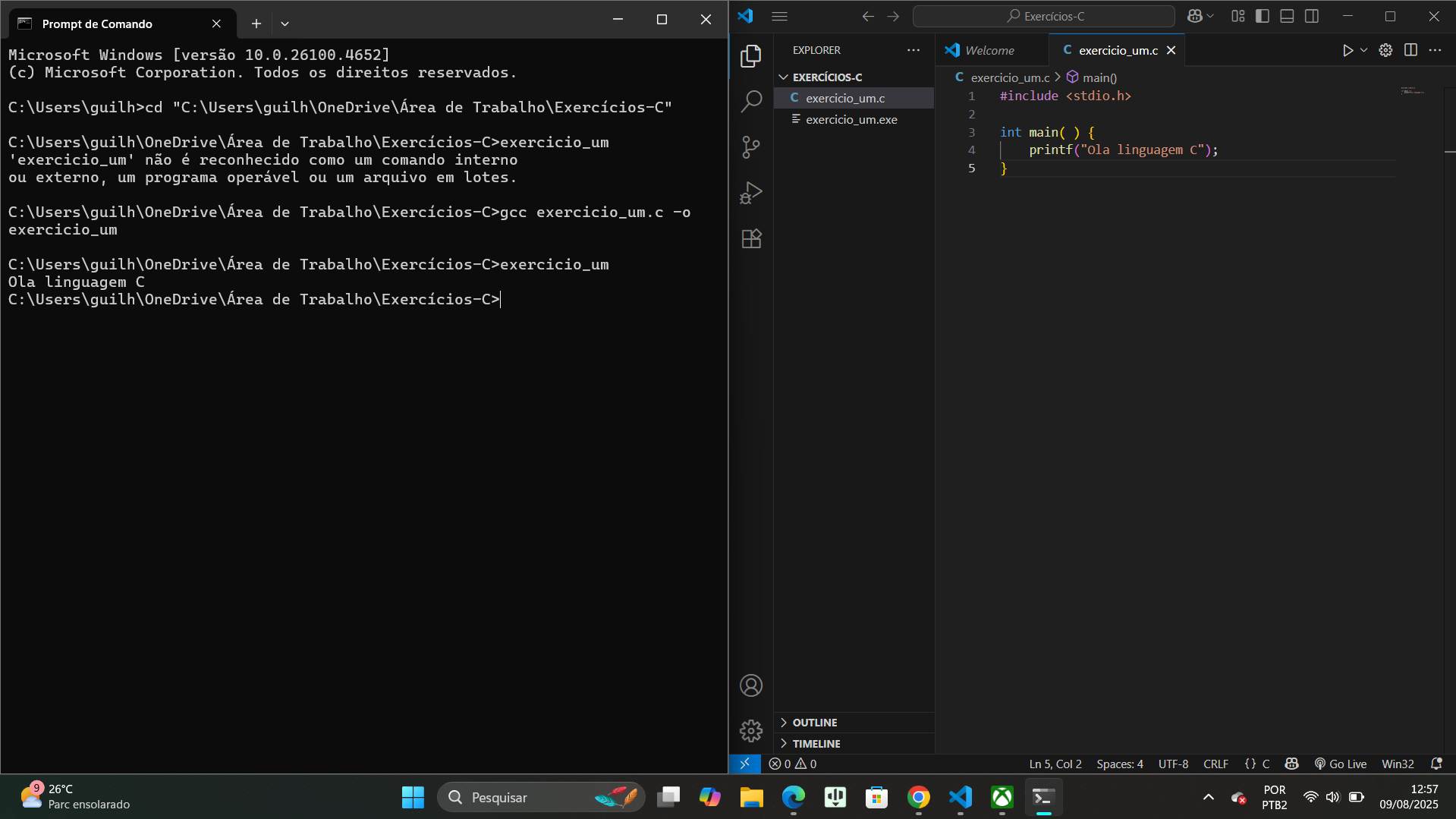The image size is (1456, 819).
Task: Open editor More Actions ellipsis
Action: click(x=1435, y=50)
